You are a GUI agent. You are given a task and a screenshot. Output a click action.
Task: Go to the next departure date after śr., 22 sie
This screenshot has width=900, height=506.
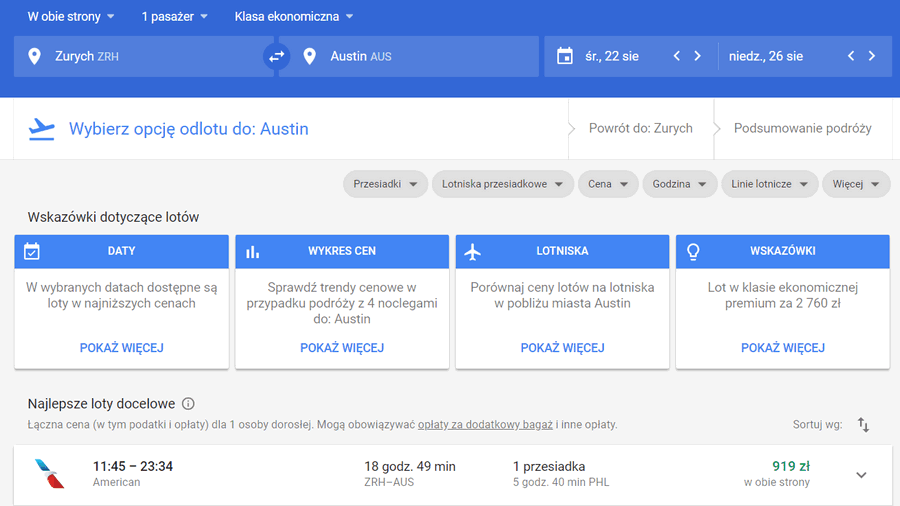tap(697, 56)
